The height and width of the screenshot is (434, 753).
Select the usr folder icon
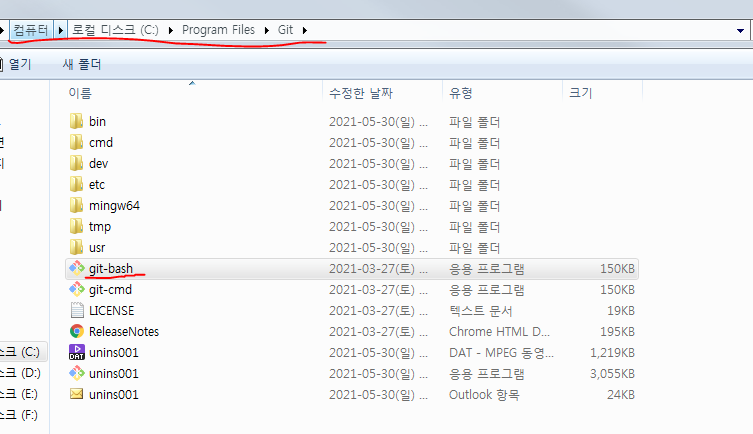(76, 248)
